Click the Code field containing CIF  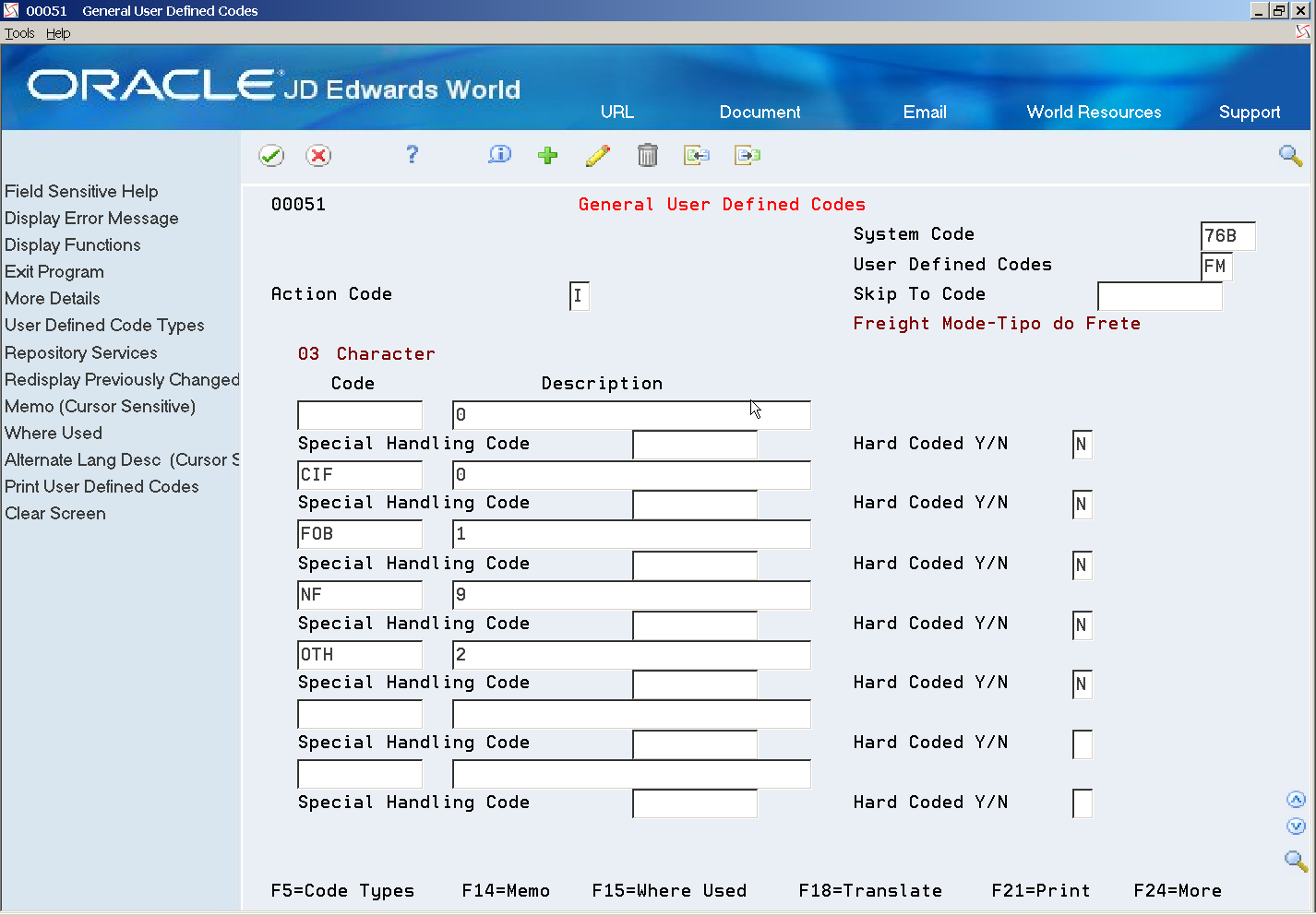pos(360,474)
